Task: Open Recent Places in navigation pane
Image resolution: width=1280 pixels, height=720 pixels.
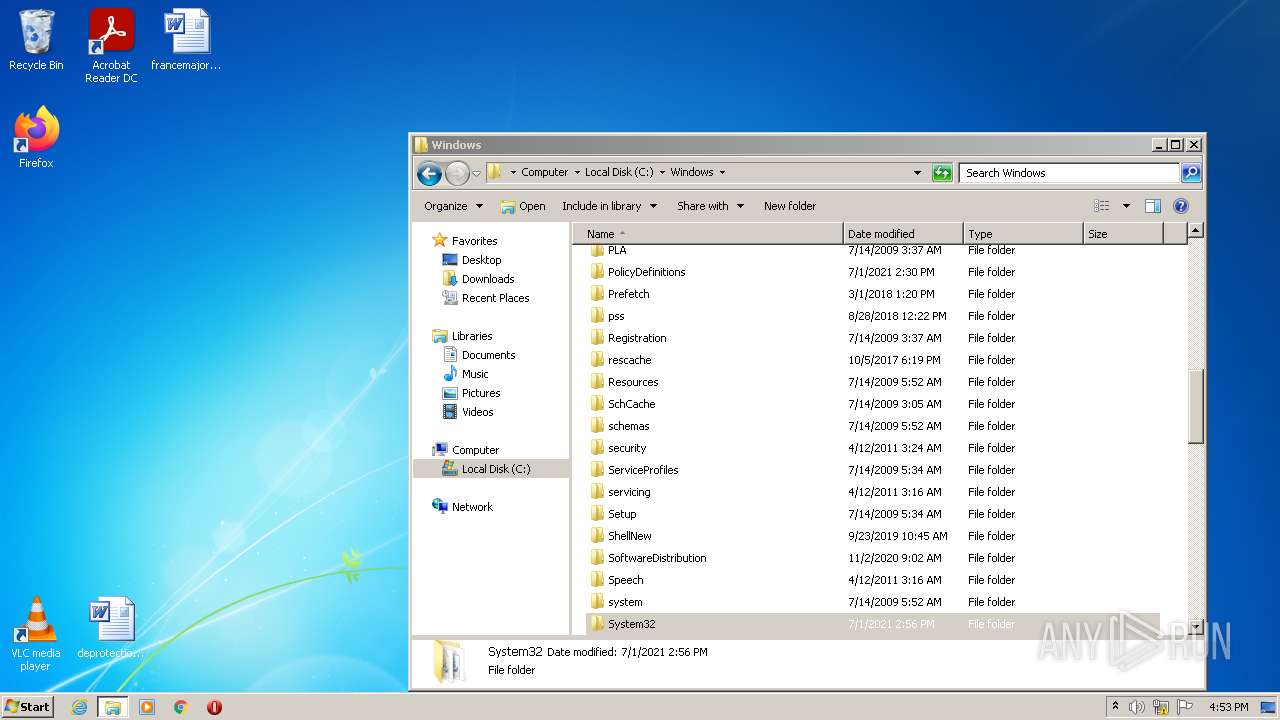Action: click(495, 298)
